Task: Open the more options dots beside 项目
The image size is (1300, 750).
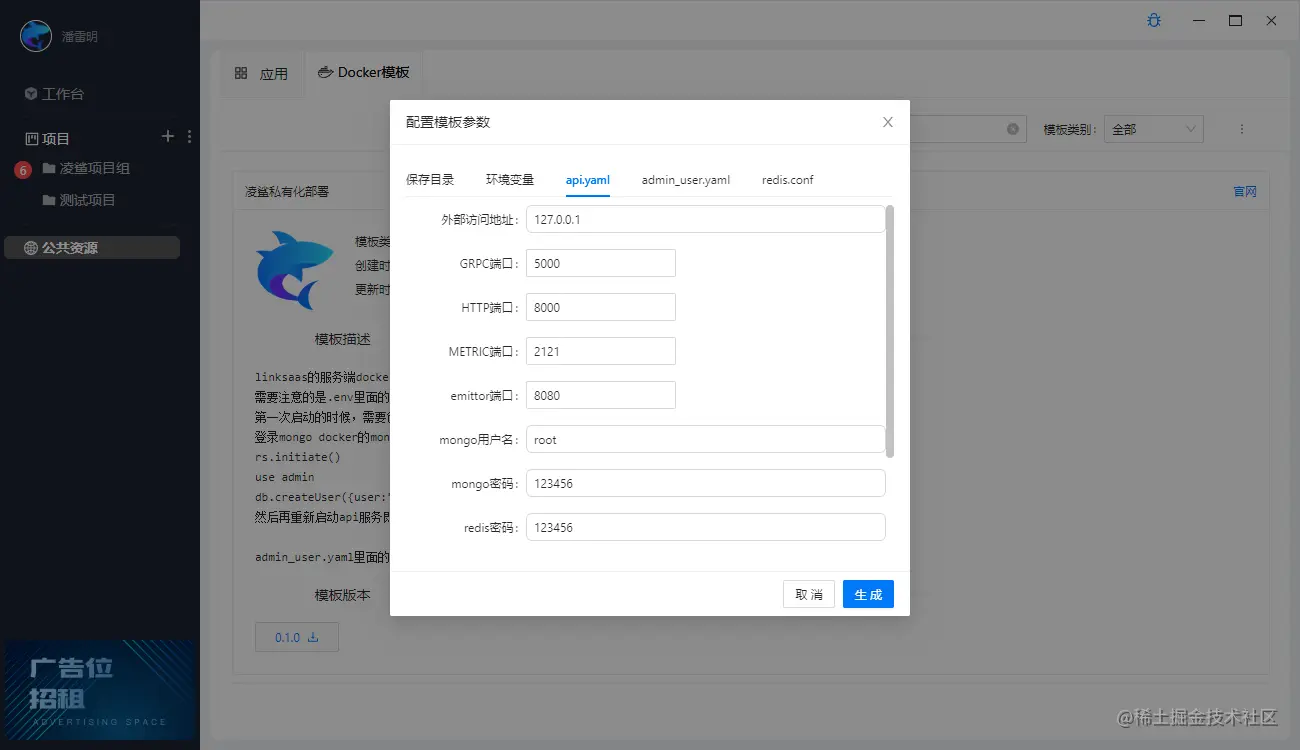Action: click(190, 137)
